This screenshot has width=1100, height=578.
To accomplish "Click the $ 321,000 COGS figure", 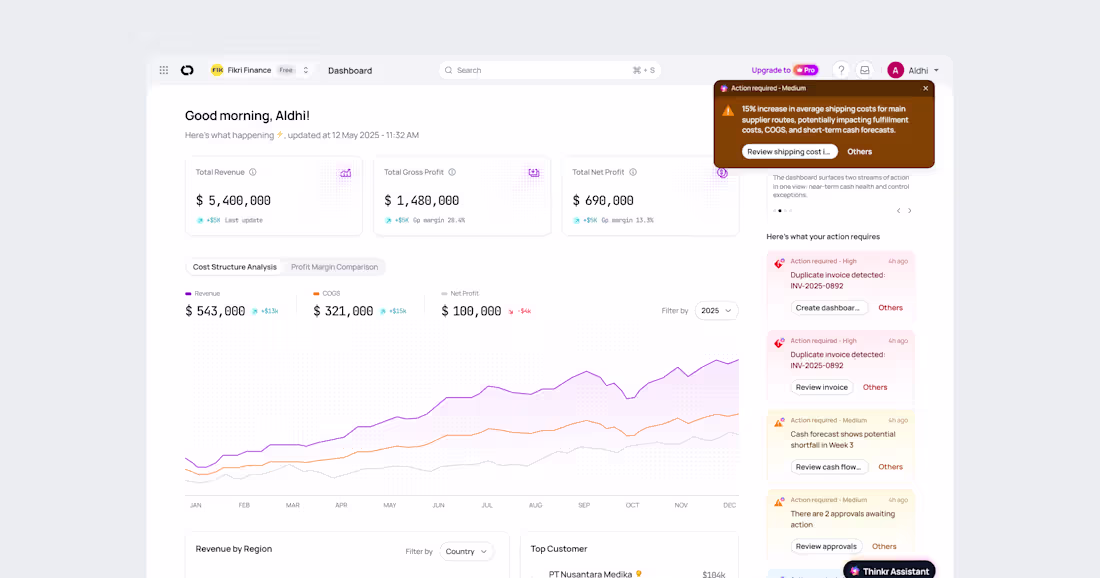I will (343, 311).
